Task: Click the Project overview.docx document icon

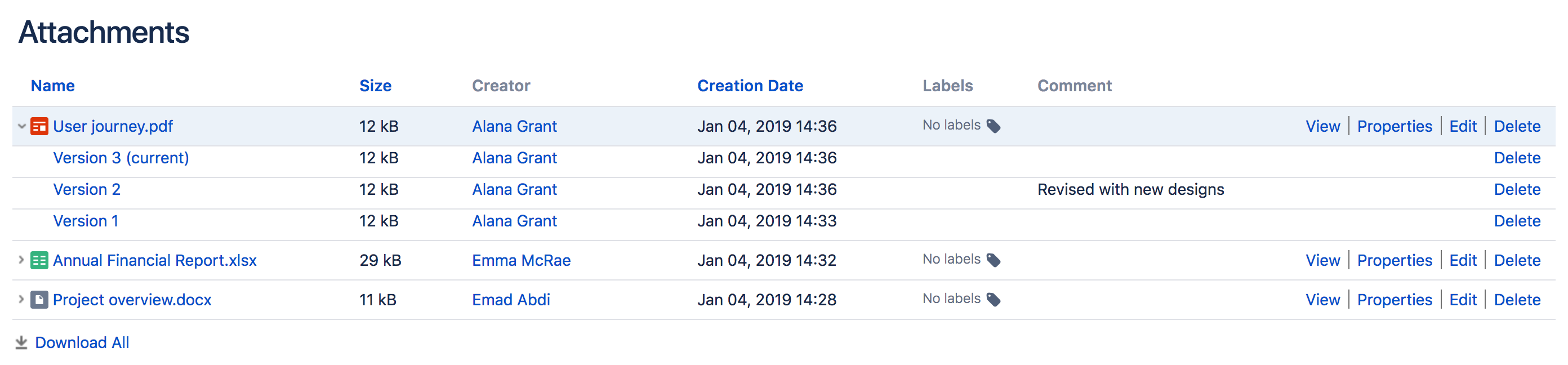Action: point(39,300)
